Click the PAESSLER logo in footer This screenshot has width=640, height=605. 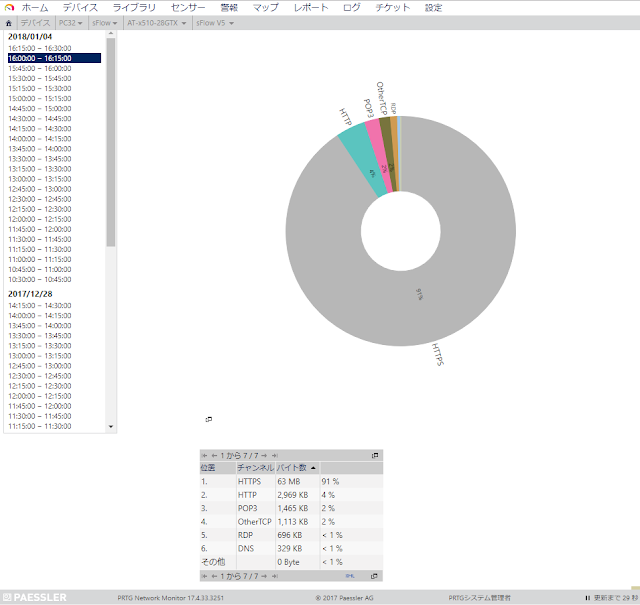[x=35, y=597]
